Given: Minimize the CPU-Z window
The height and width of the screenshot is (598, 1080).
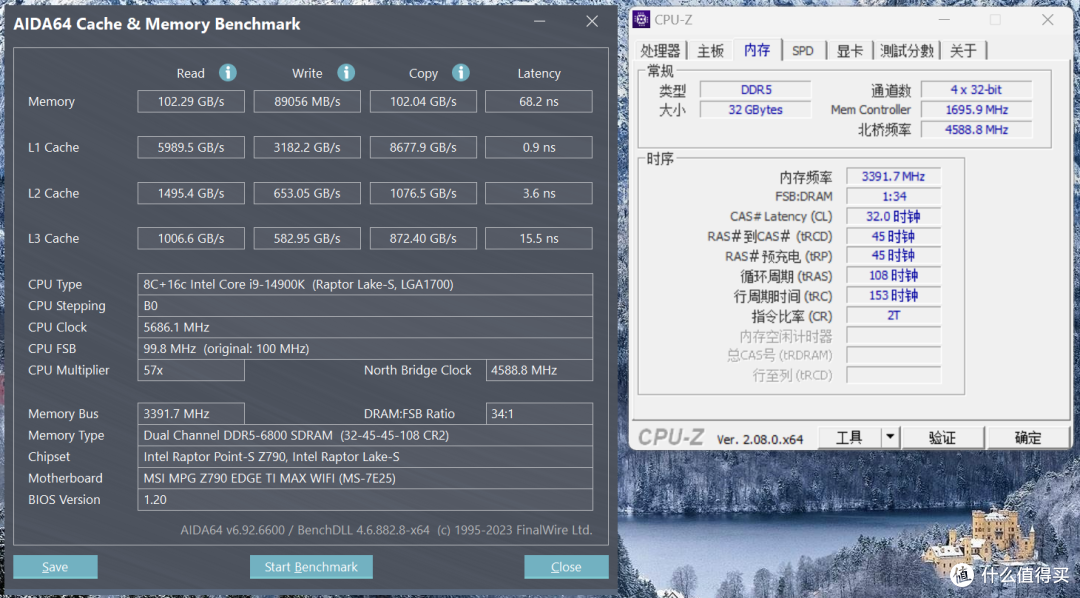Looking at the screenshot, I should pos(944,19).
